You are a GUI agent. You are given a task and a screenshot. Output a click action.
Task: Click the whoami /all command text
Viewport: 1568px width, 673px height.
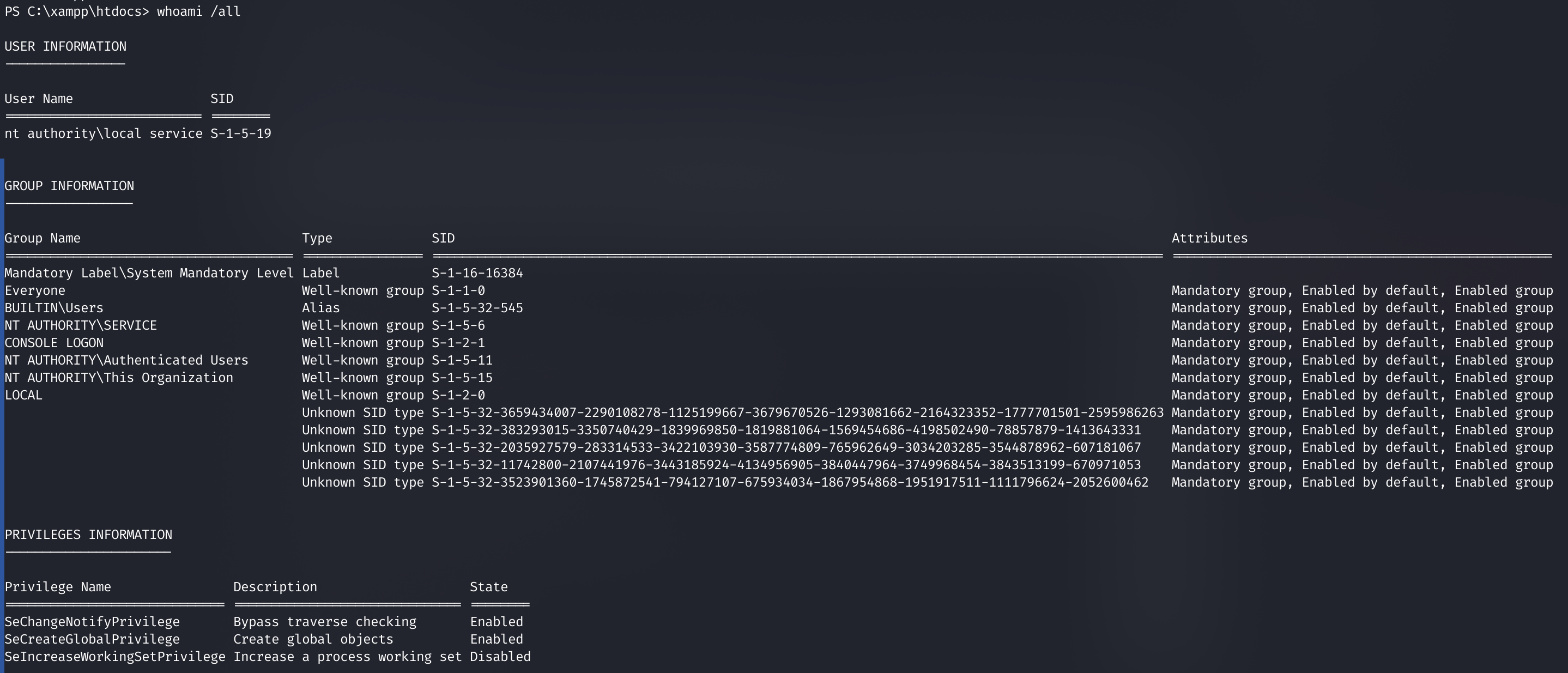tap(198, 11)
